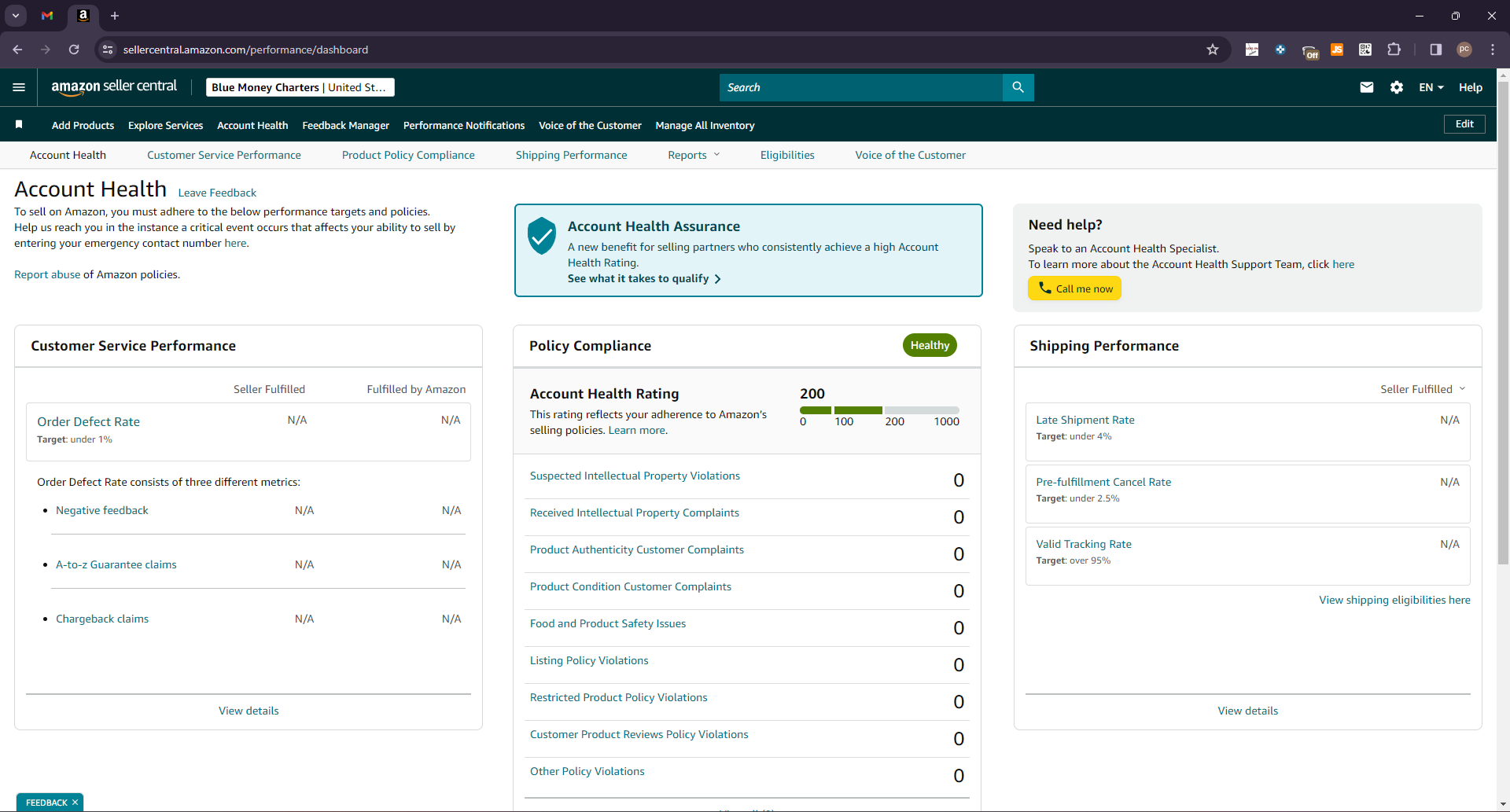Image resolution: width=1510 pixels, height=812 pixels.
Task: Open the EN language dropdown
Action: click(1431, 87)
